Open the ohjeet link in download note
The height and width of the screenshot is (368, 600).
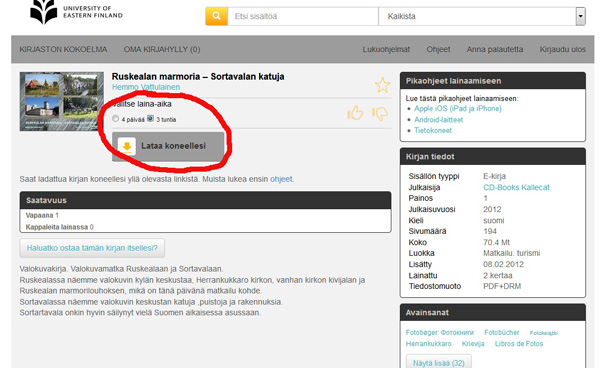(281, 179)
